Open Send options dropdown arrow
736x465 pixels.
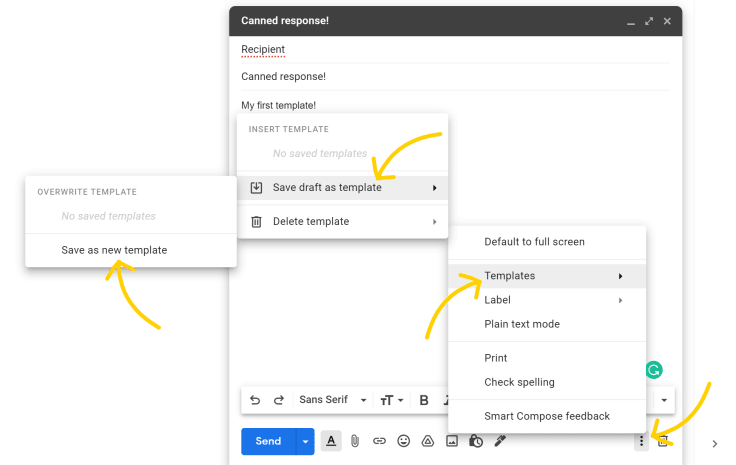pos(305,442)
